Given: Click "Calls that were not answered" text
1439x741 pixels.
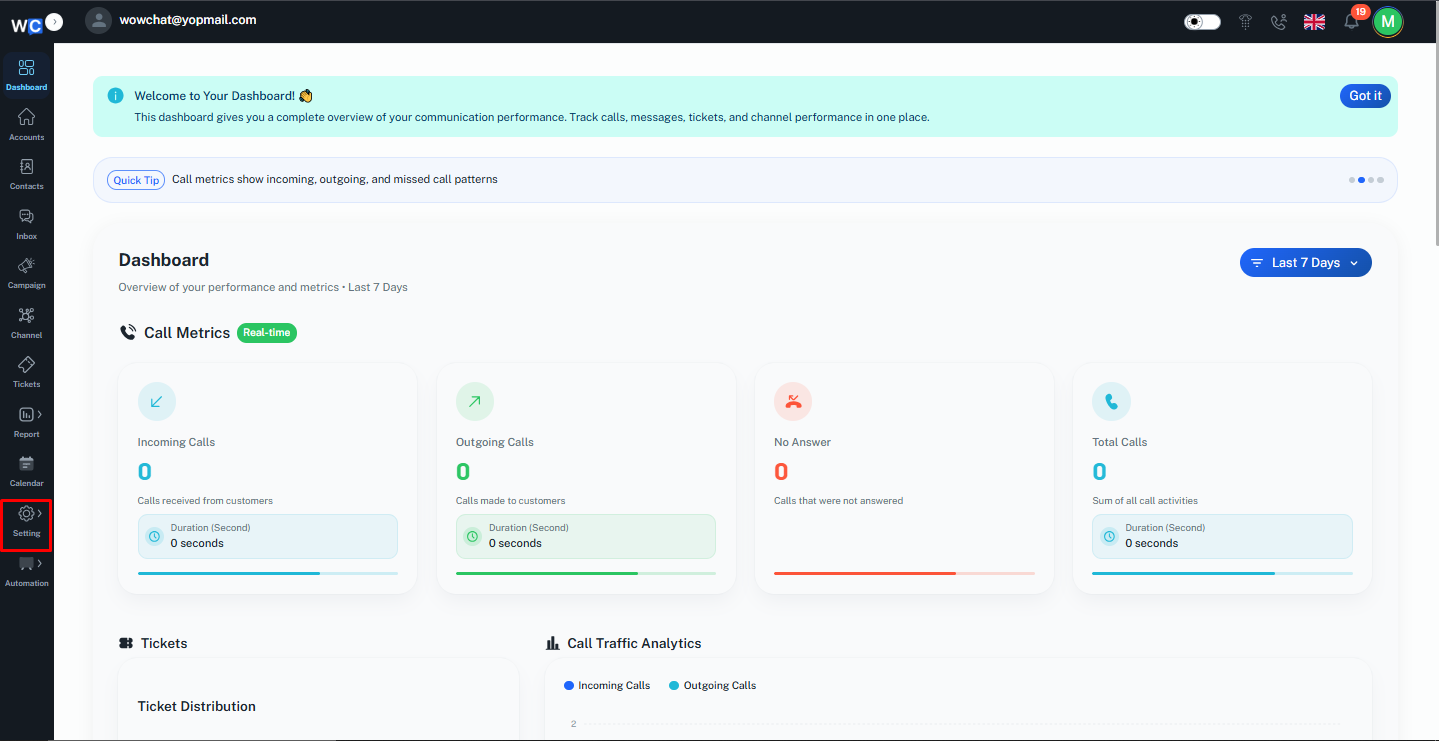Looking at the screenshot, I should click(x=838, y=501).
